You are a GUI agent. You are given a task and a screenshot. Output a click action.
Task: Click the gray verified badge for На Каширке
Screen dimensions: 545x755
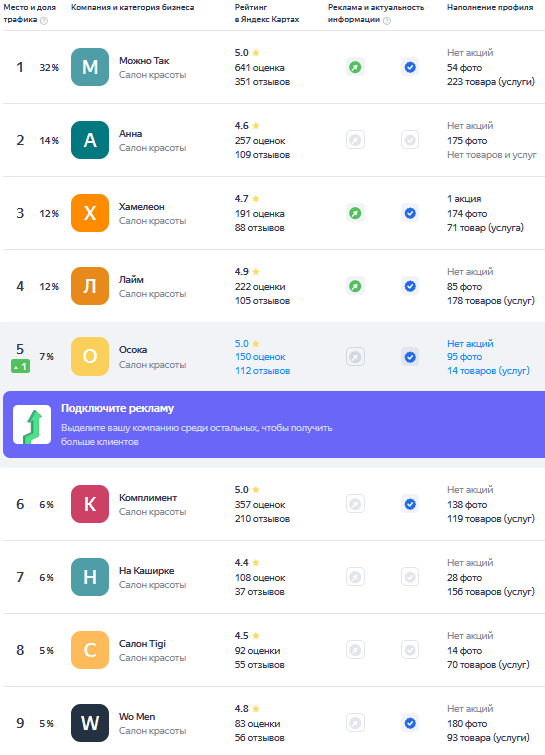(x=410, y=577)
